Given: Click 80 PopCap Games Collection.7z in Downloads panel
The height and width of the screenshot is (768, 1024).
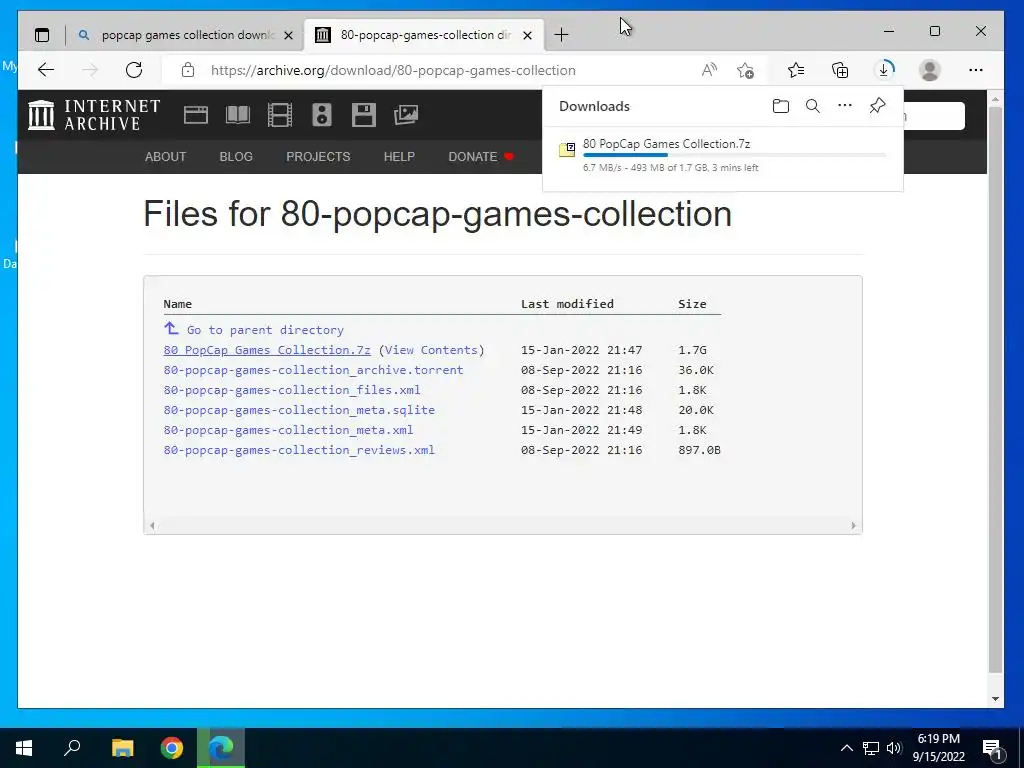Looking at the screenshot, I should (x=666, y=144).
